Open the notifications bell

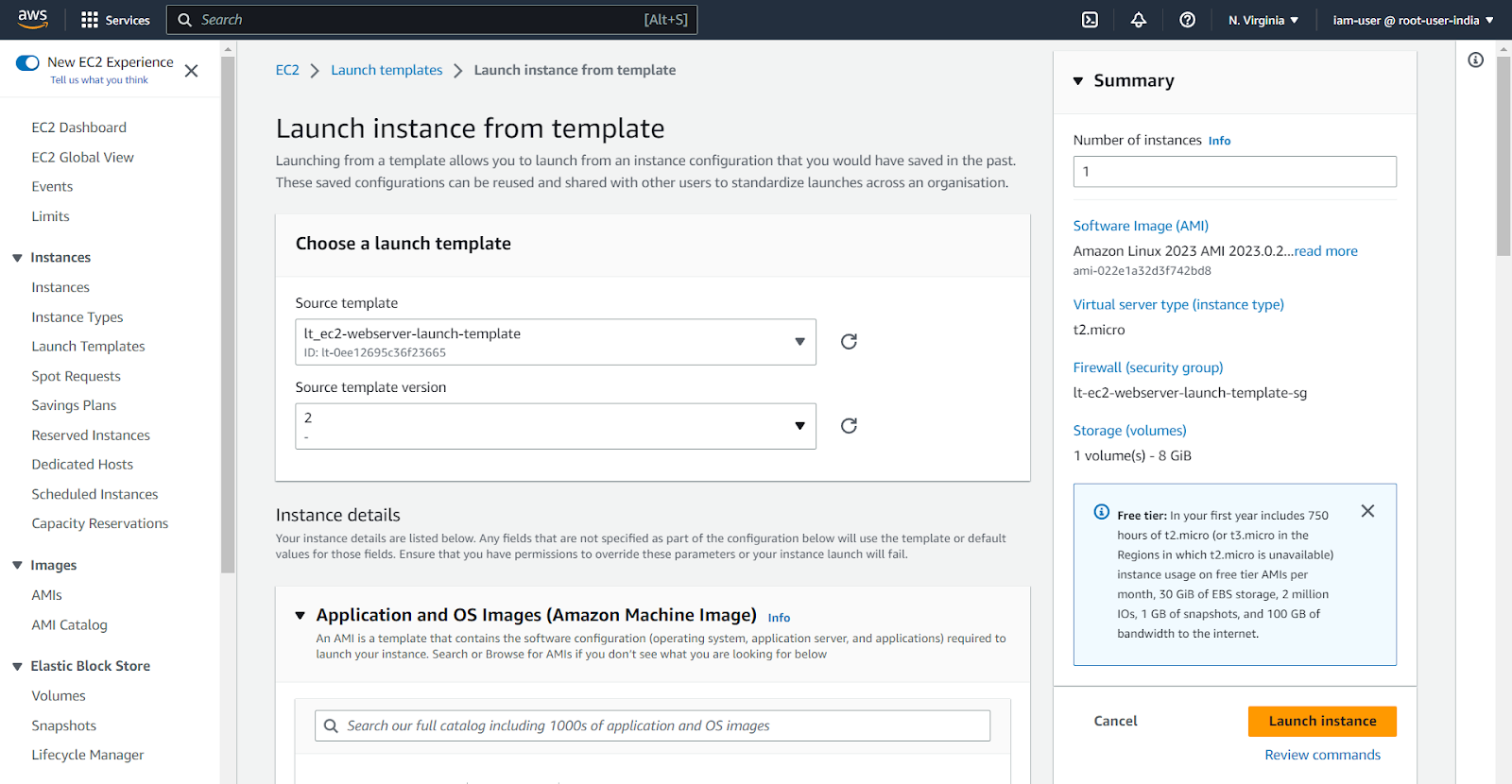1139,20
